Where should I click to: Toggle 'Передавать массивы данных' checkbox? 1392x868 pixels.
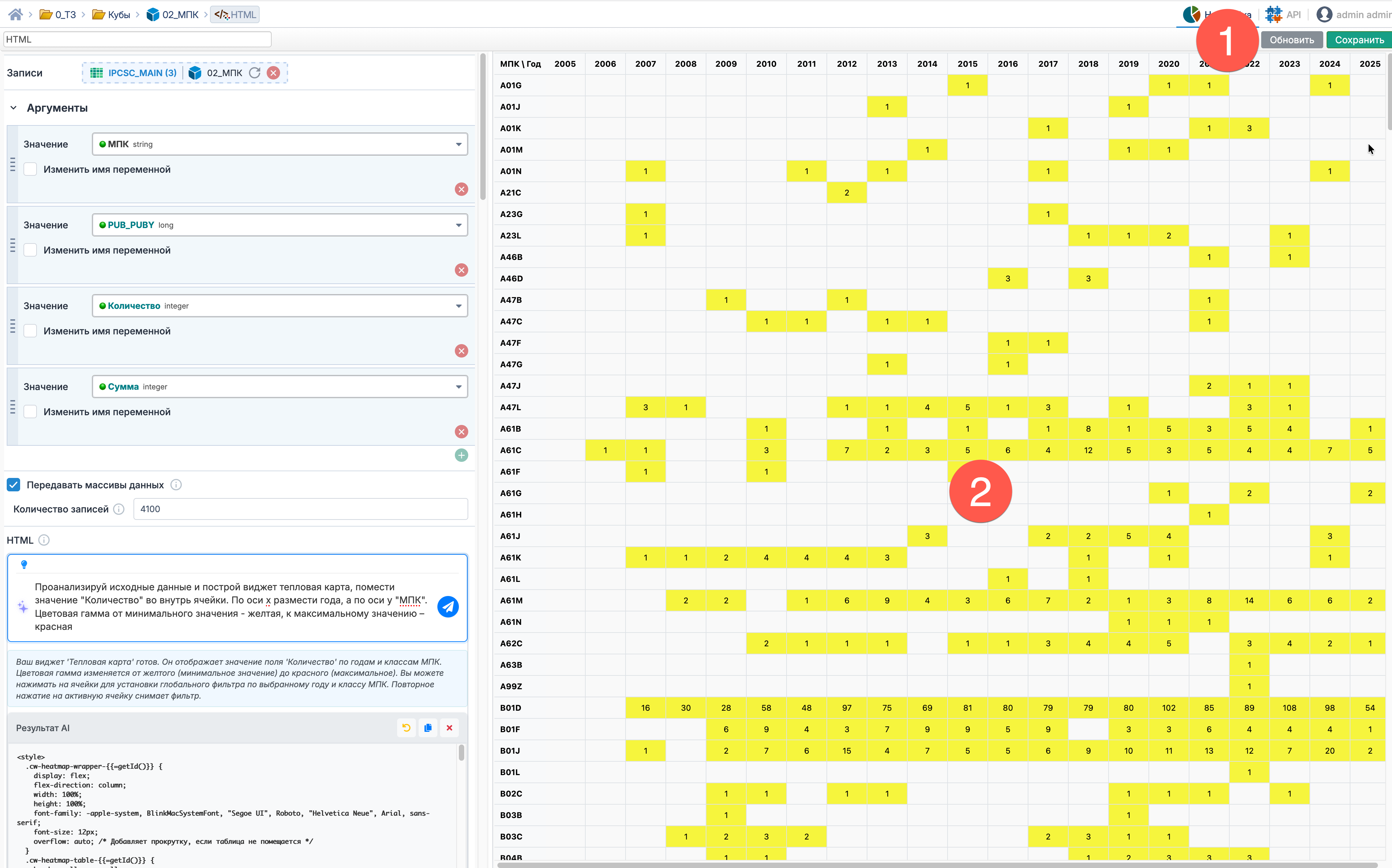[14, 485]
